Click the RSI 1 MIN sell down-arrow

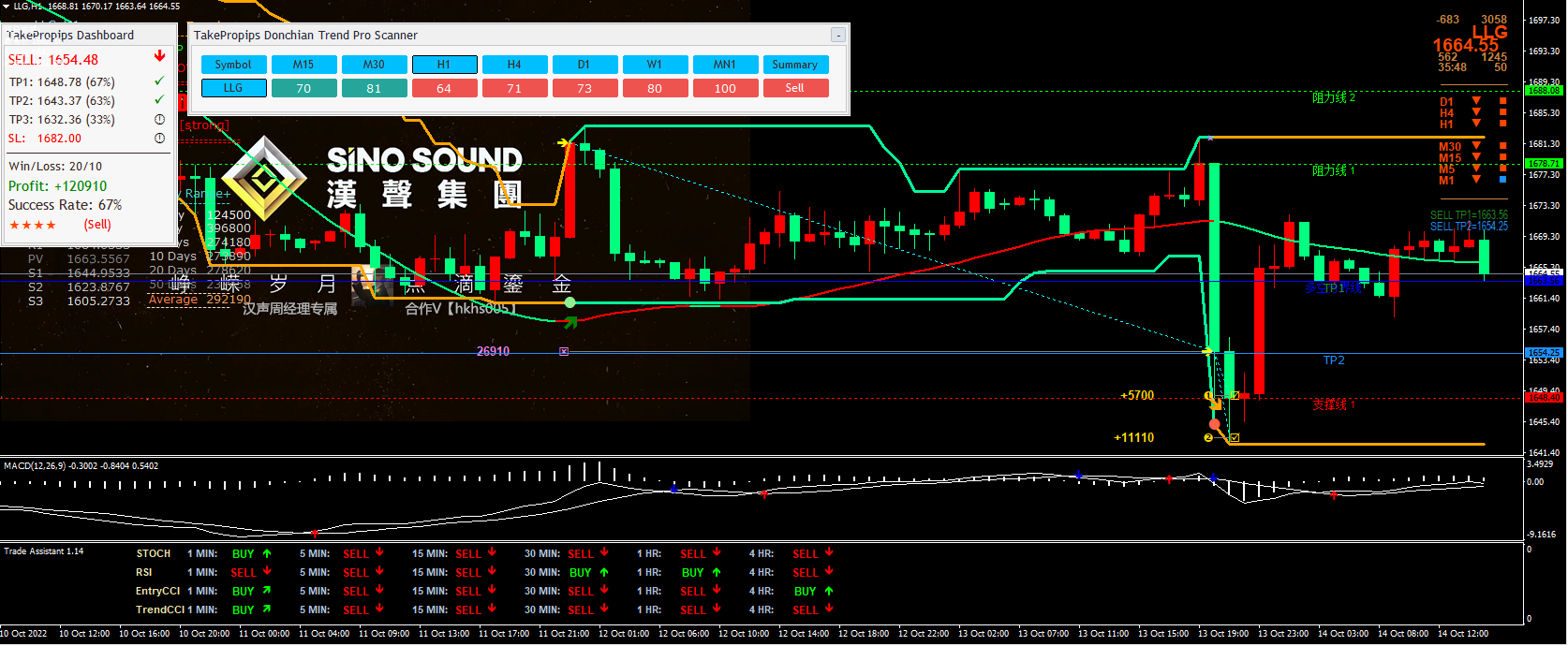267,571
